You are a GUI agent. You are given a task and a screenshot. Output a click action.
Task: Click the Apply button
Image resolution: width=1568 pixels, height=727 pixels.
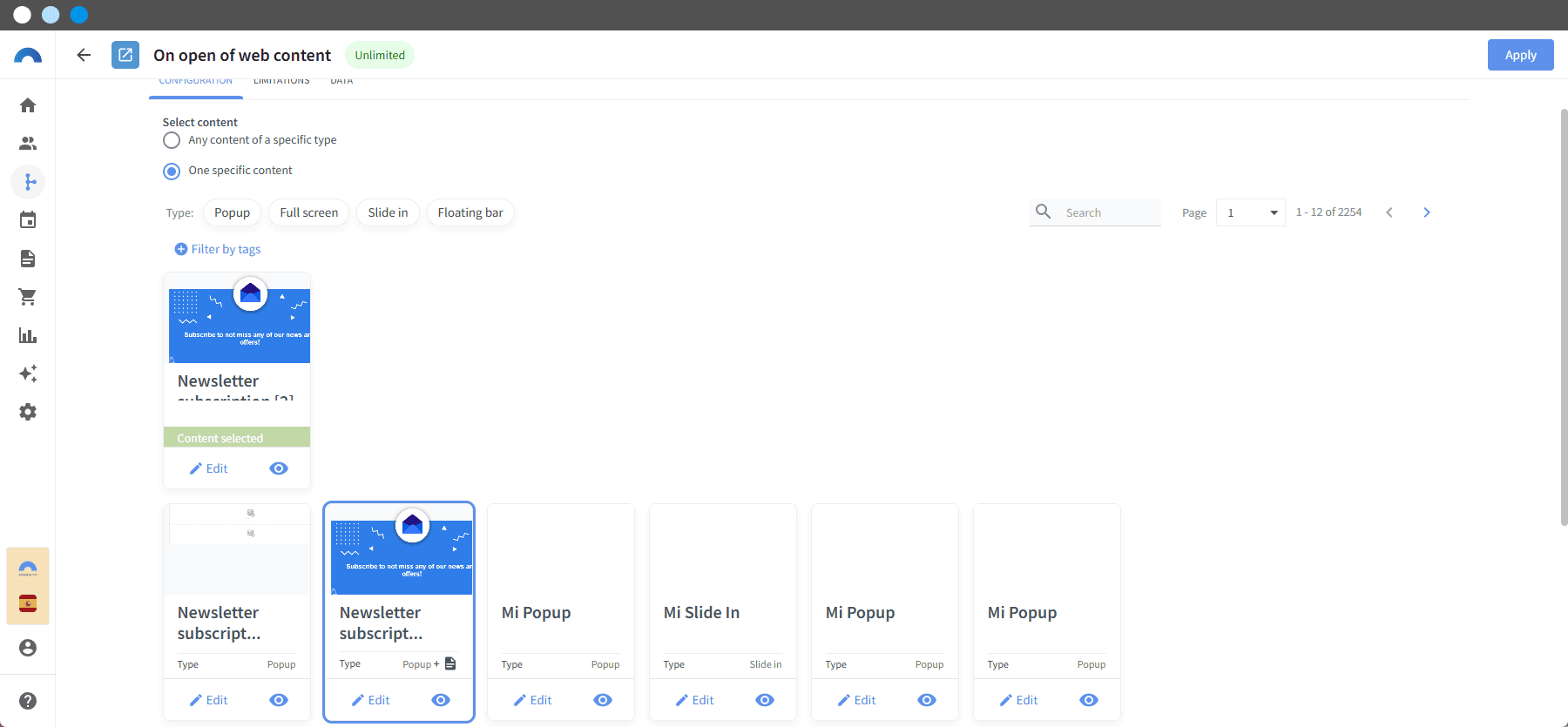1520,55
